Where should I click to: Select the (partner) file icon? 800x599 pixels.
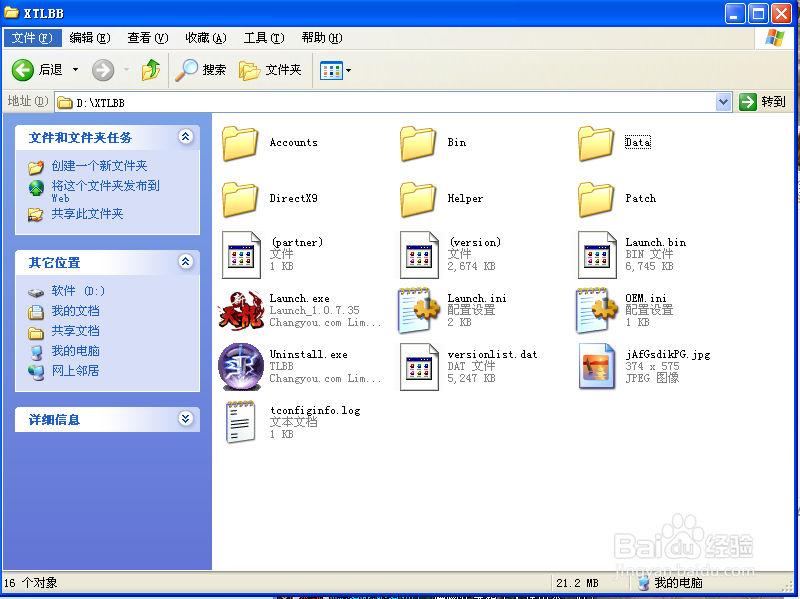pos(241,255)
